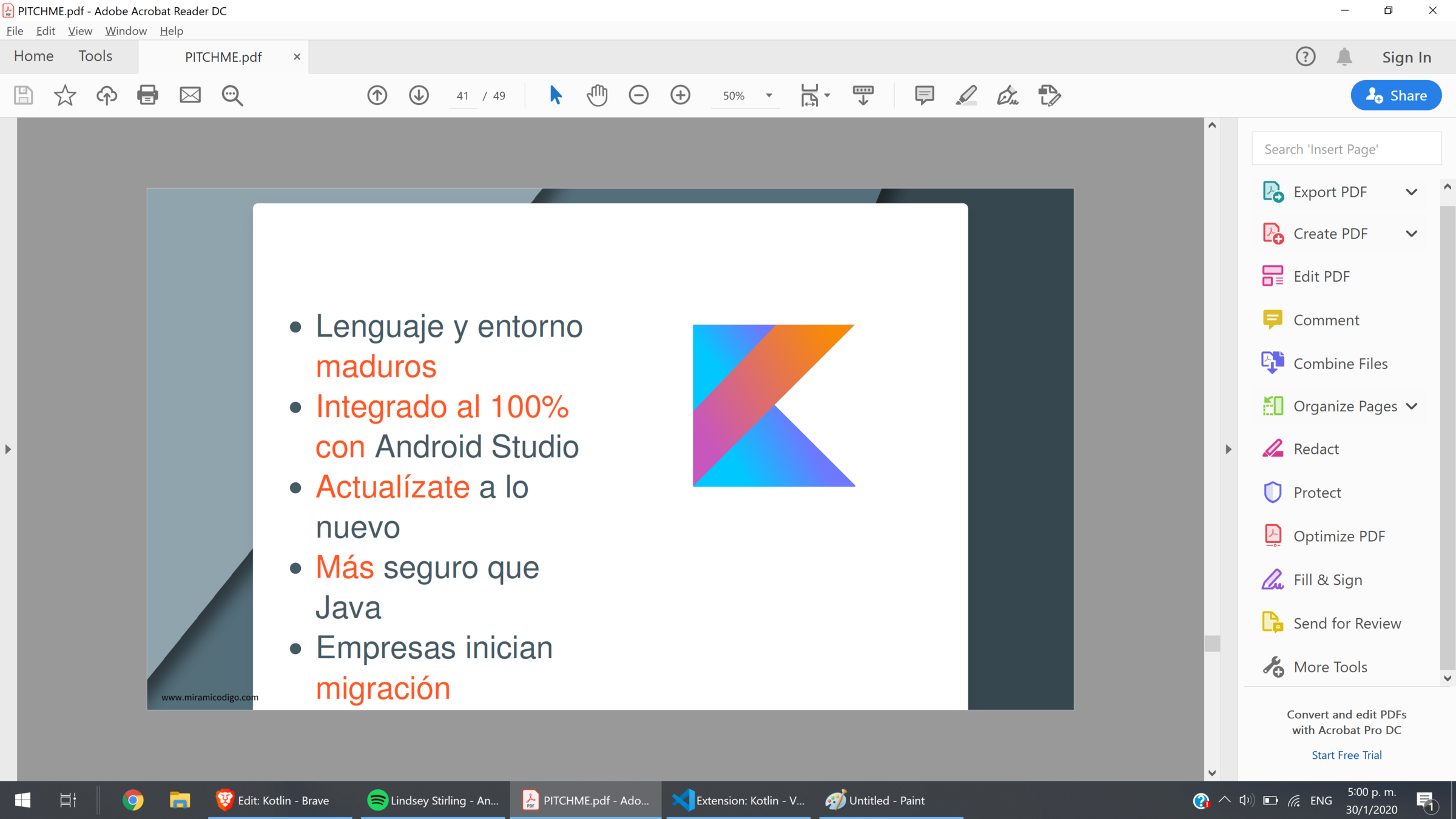
Task: Expand the Export PDF options
Action: click(x=1412, y=192)
